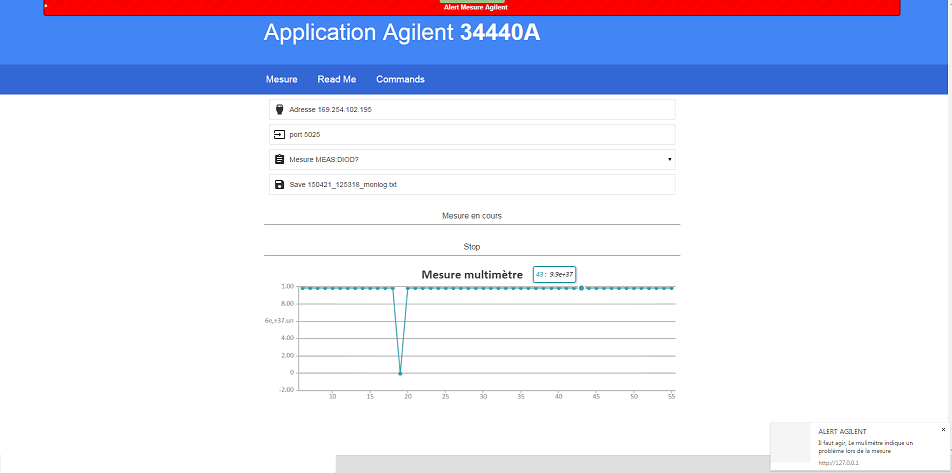Click the red Alert Mesure Agilent banner
Image resolution: width=952 pixels, height=473 pixels.
point(472,8)
